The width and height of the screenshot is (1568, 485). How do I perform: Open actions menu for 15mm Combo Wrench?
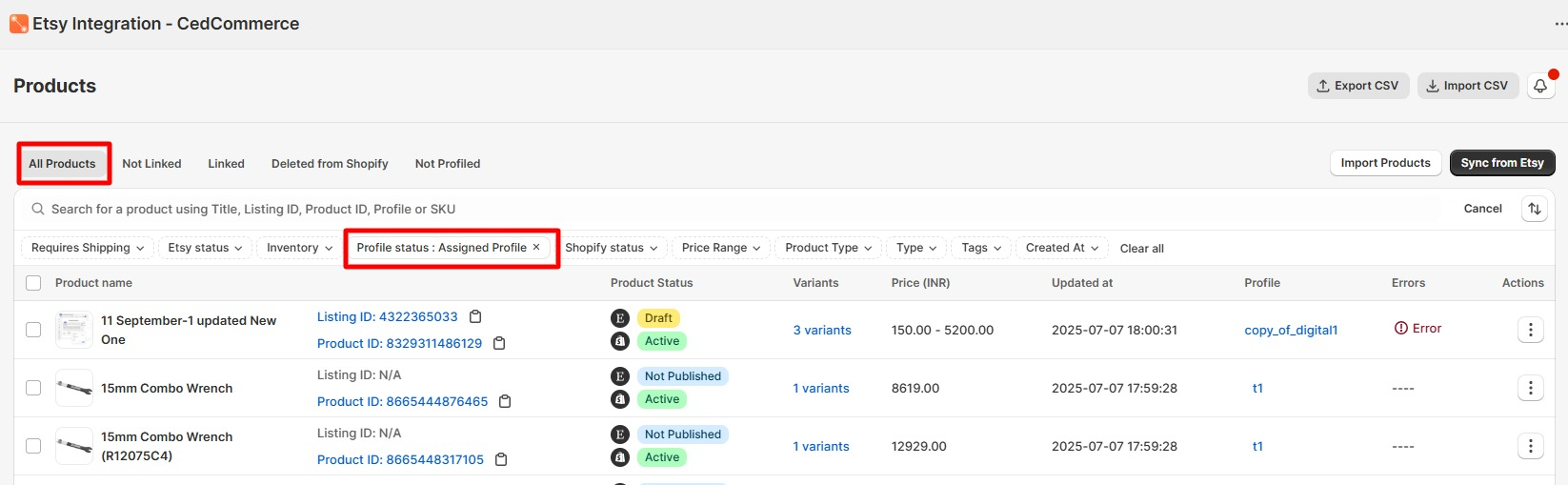pos(1530,388)
